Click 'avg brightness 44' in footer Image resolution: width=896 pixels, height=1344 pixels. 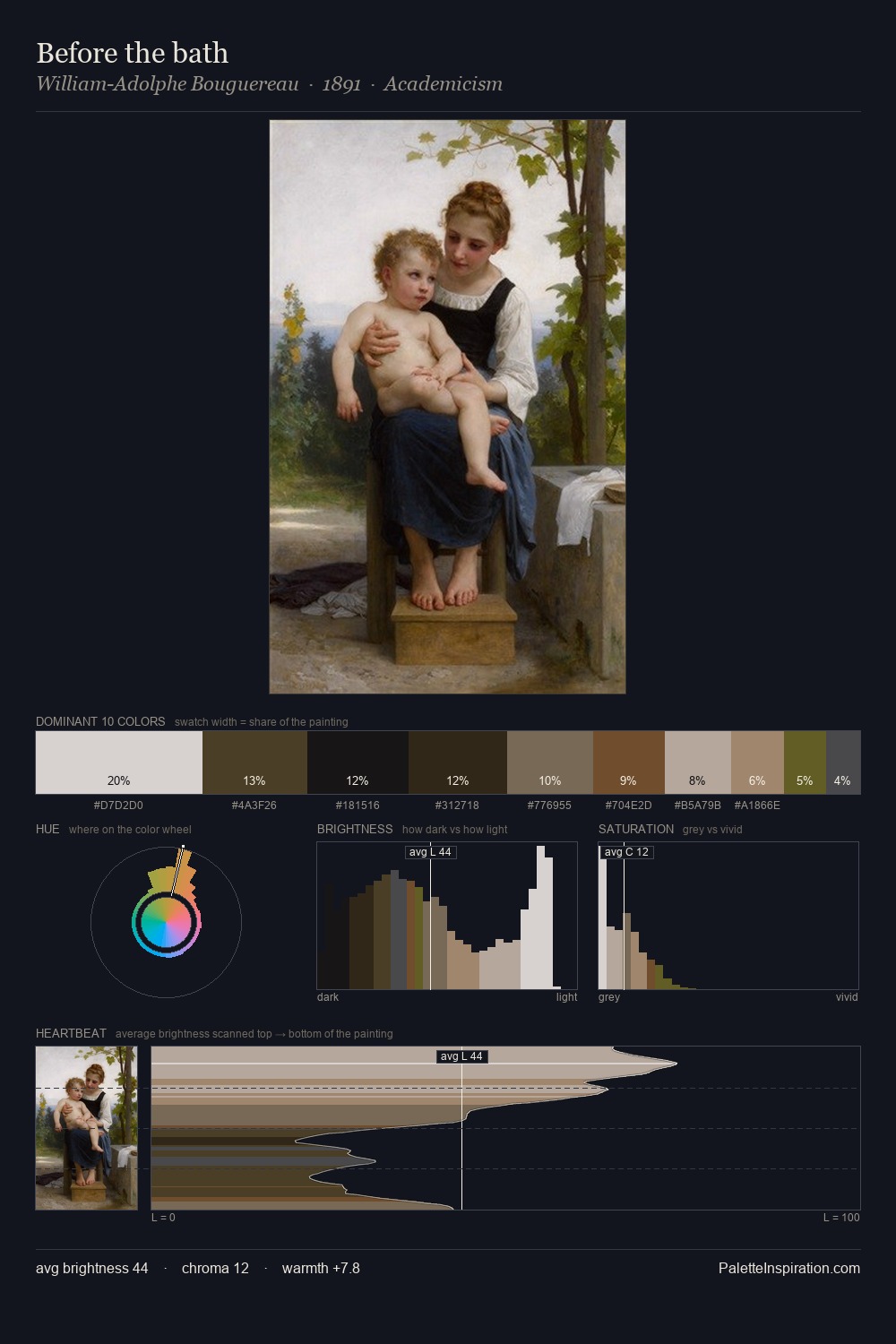tap(92, 1268)
